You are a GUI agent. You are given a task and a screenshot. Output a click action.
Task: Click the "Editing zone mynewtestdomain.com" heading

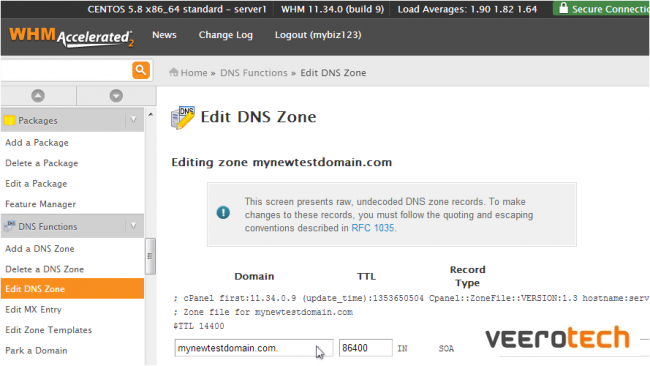click(x=281, y=162)
